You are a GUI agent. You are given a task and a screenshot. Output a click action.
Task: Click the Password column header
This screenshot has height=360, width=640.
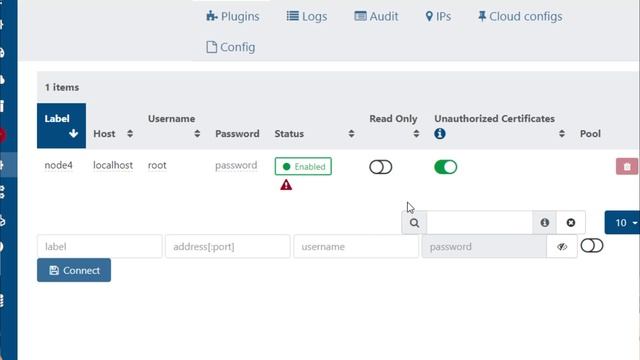(x=237, y=133)
